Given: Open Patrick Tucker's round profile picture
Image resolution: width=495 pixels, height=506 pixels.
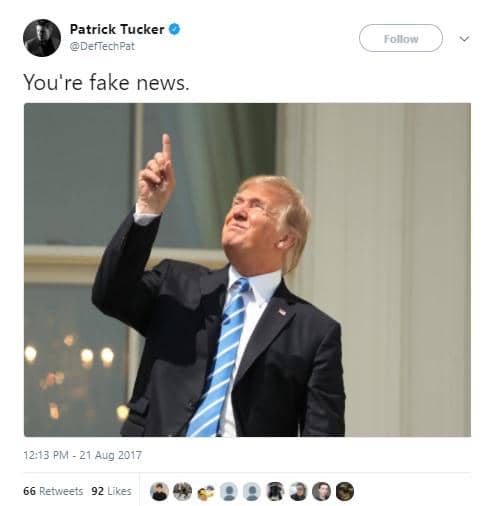Looking at the screenshot, I should tap(42, 38).
